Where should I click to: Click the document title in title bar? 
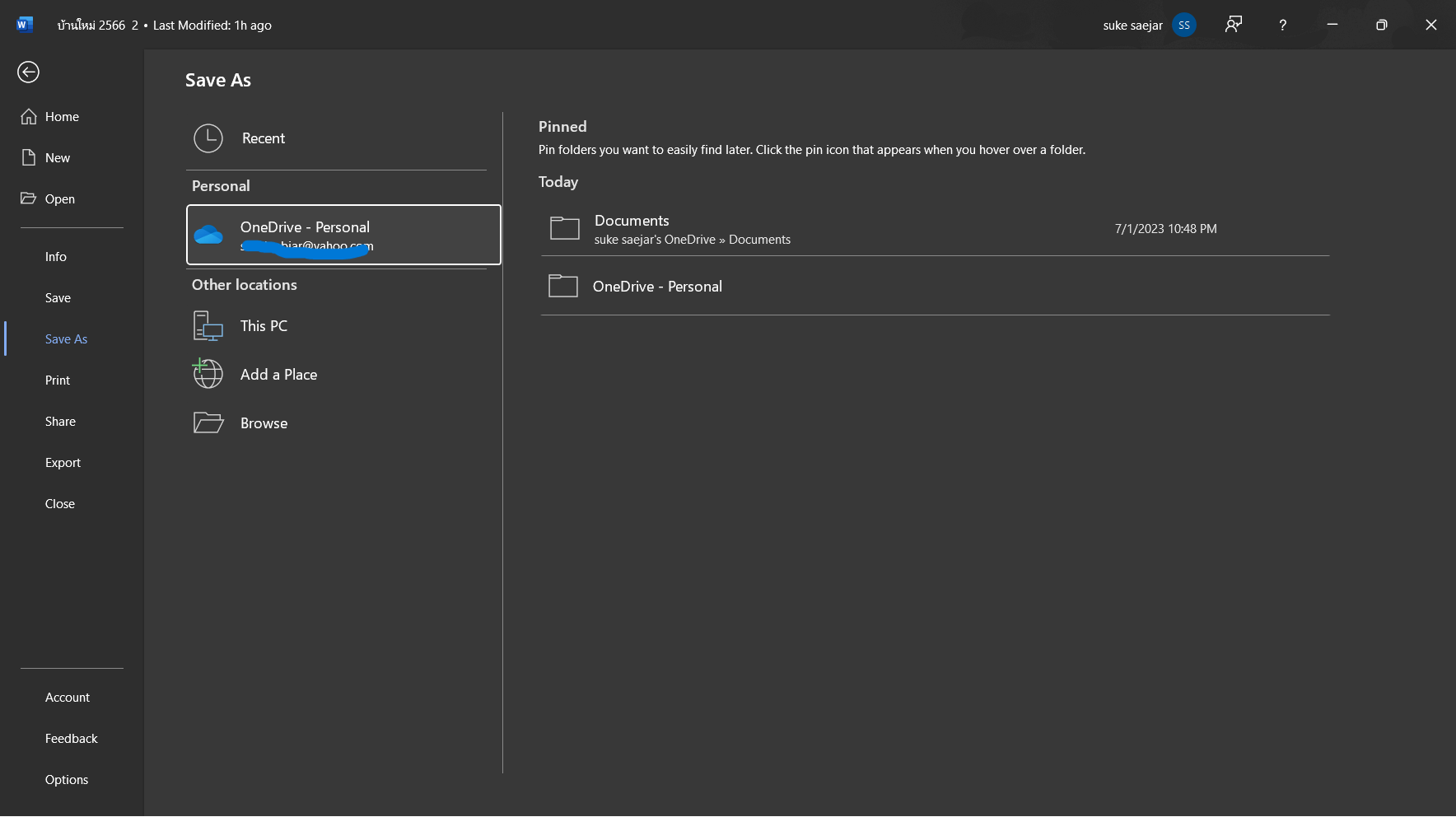pos(98,25)
